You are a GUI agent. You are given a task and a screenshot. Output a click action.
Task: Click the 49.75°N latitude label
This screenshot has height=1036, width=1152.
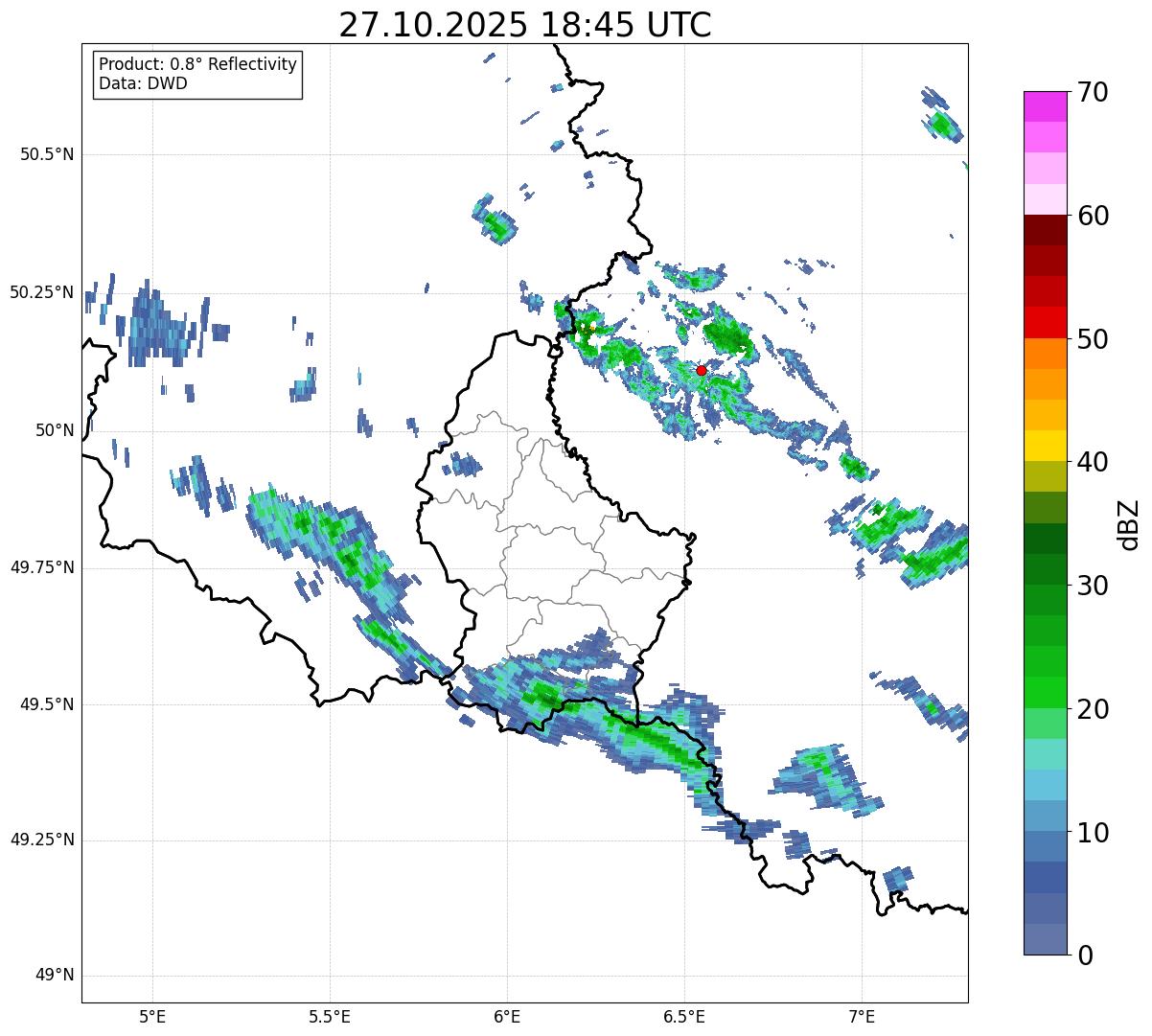point(42,567)
